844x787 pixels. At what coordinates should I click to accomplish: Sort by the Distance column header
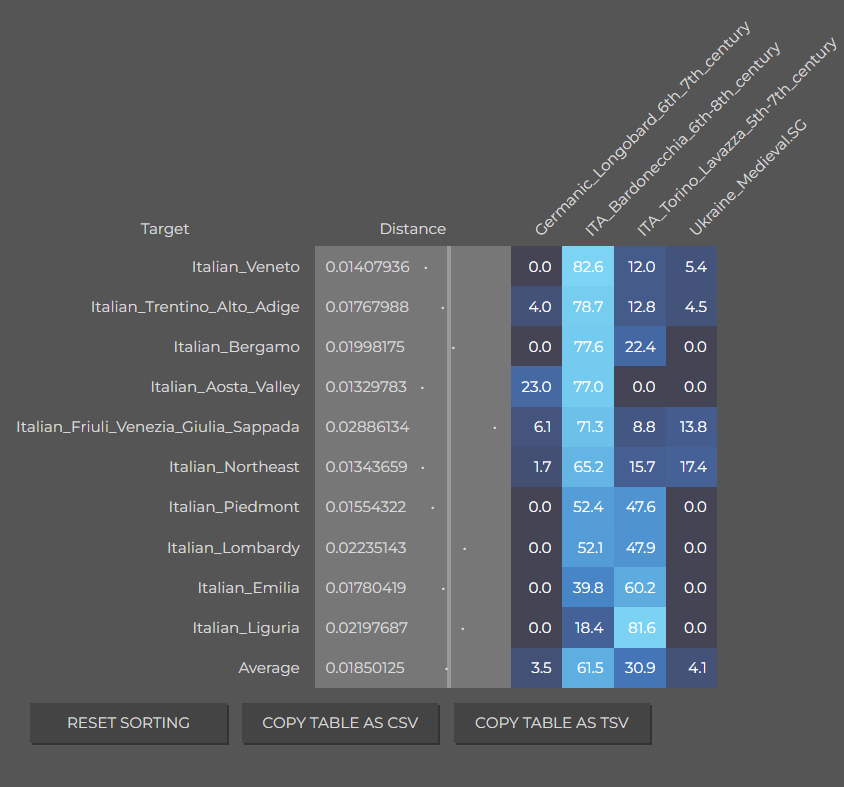[413, 229]
